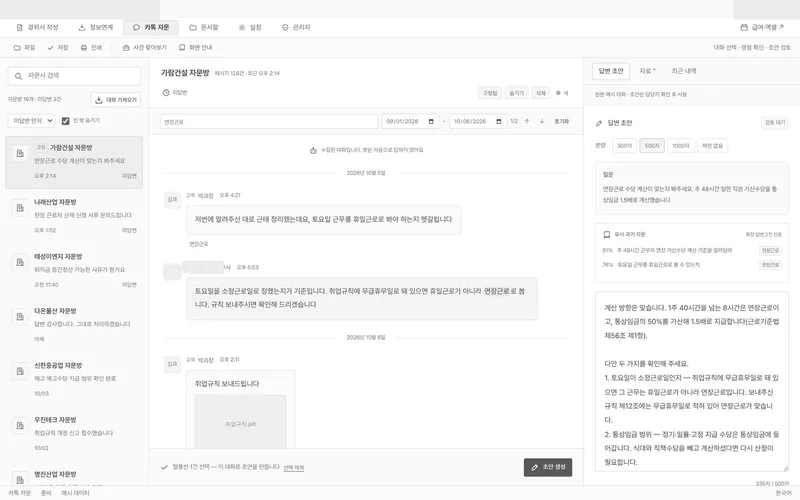Open the 미답변 먼저 sort dropdown

(x=31, y=121)
